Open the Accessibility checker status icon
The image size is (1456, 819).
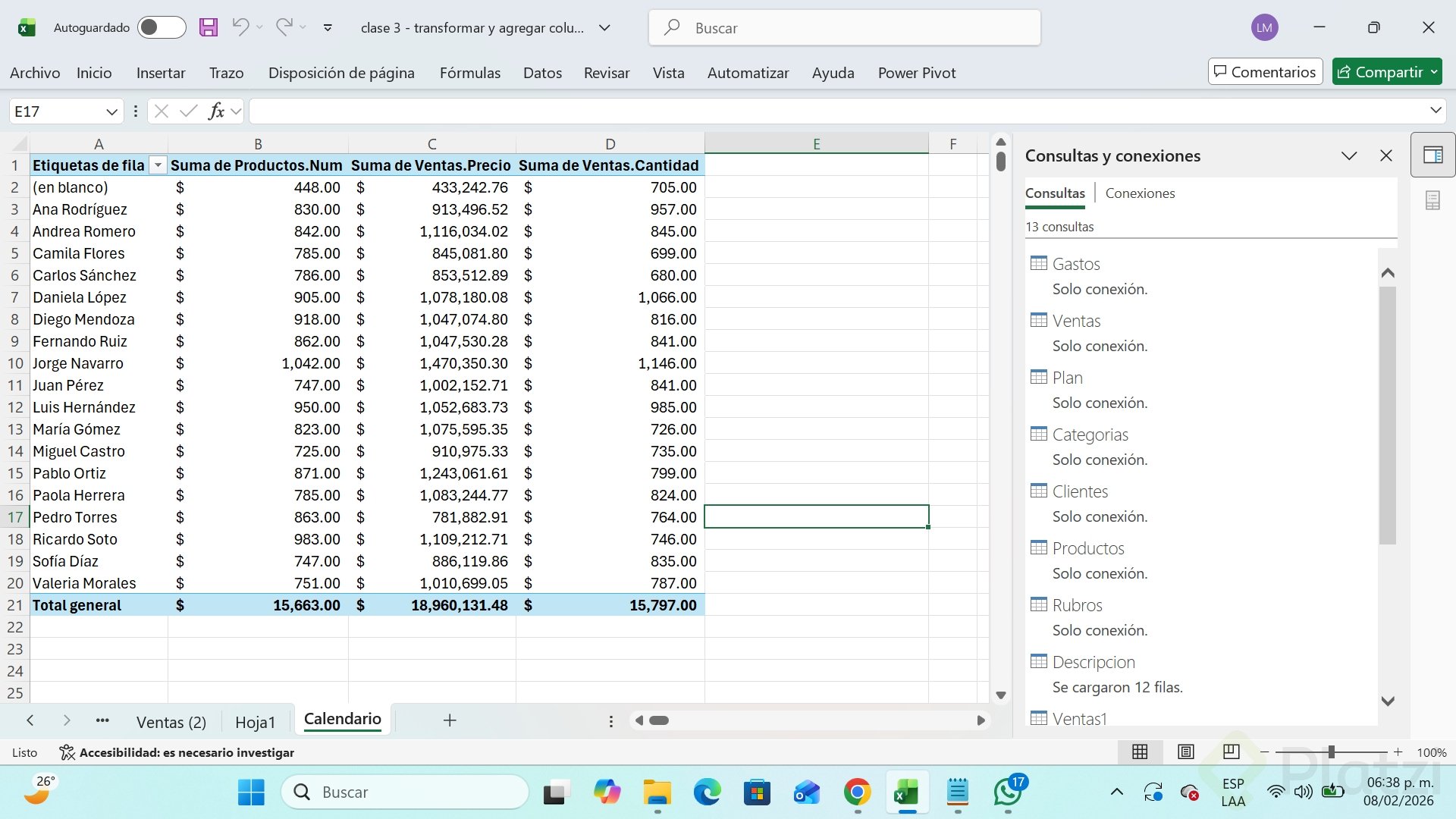67,752
